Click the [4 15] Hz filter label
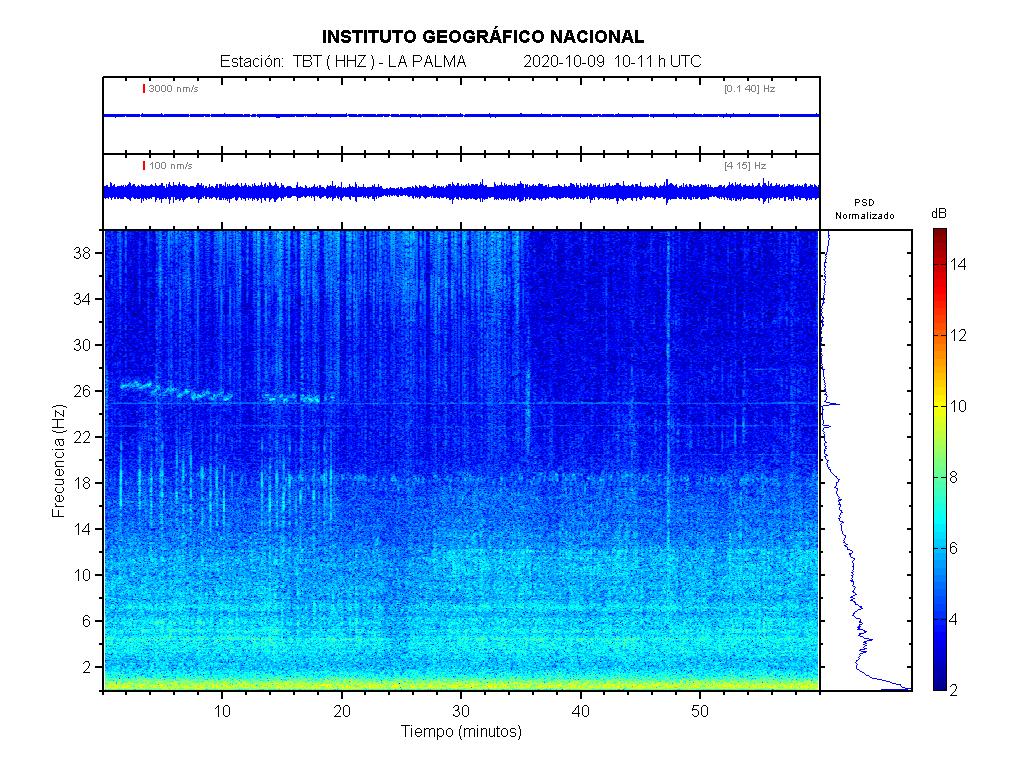This screenshot has height=768, width=1025. point(745,165)
